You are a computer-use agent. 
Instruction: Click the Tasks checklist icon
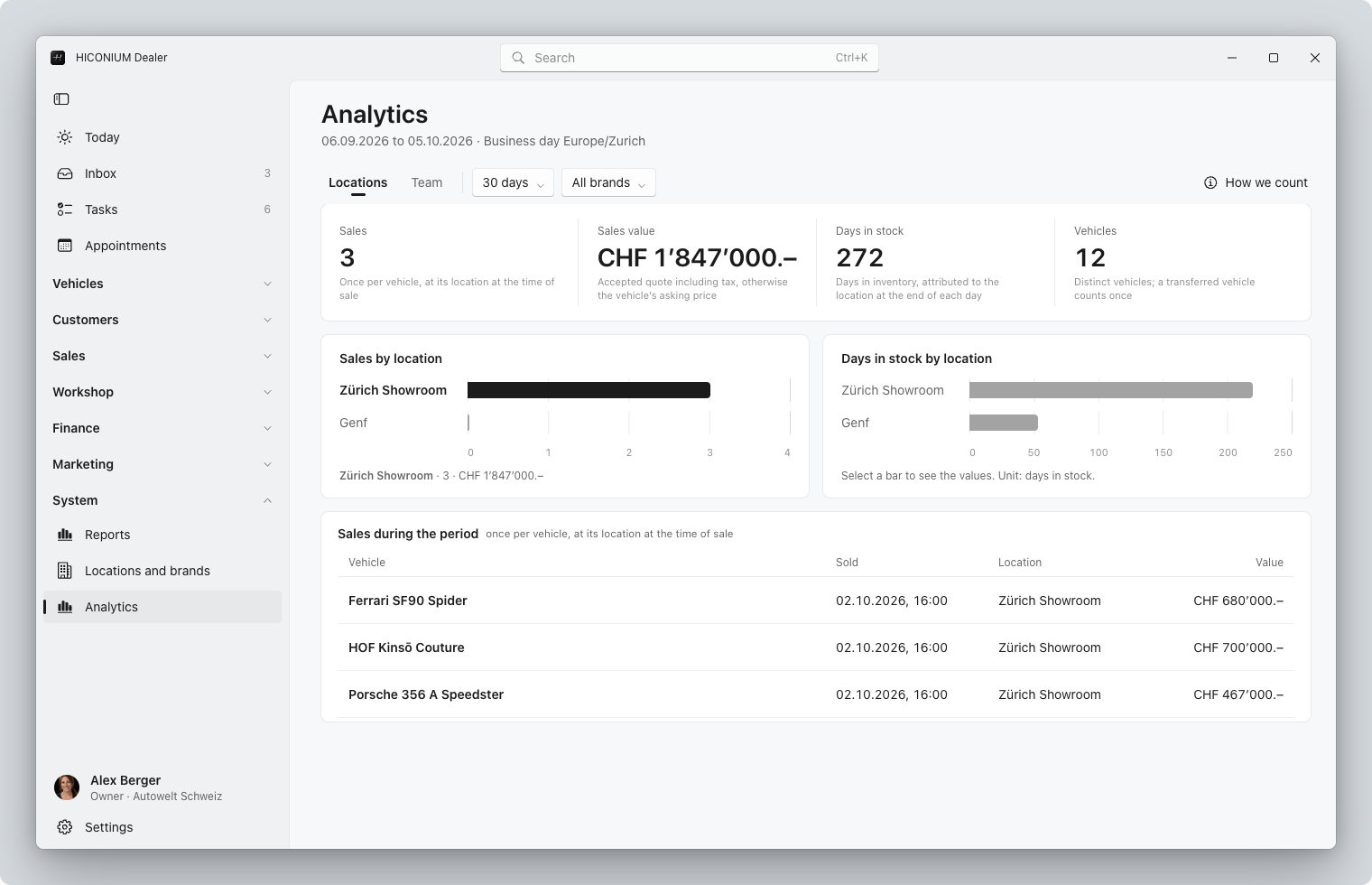coord(65,210)
